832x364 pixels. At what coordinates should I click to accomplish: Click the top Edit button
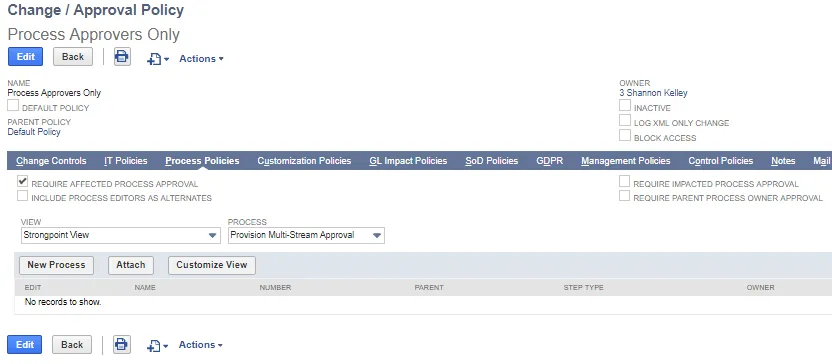coord(25,57)
